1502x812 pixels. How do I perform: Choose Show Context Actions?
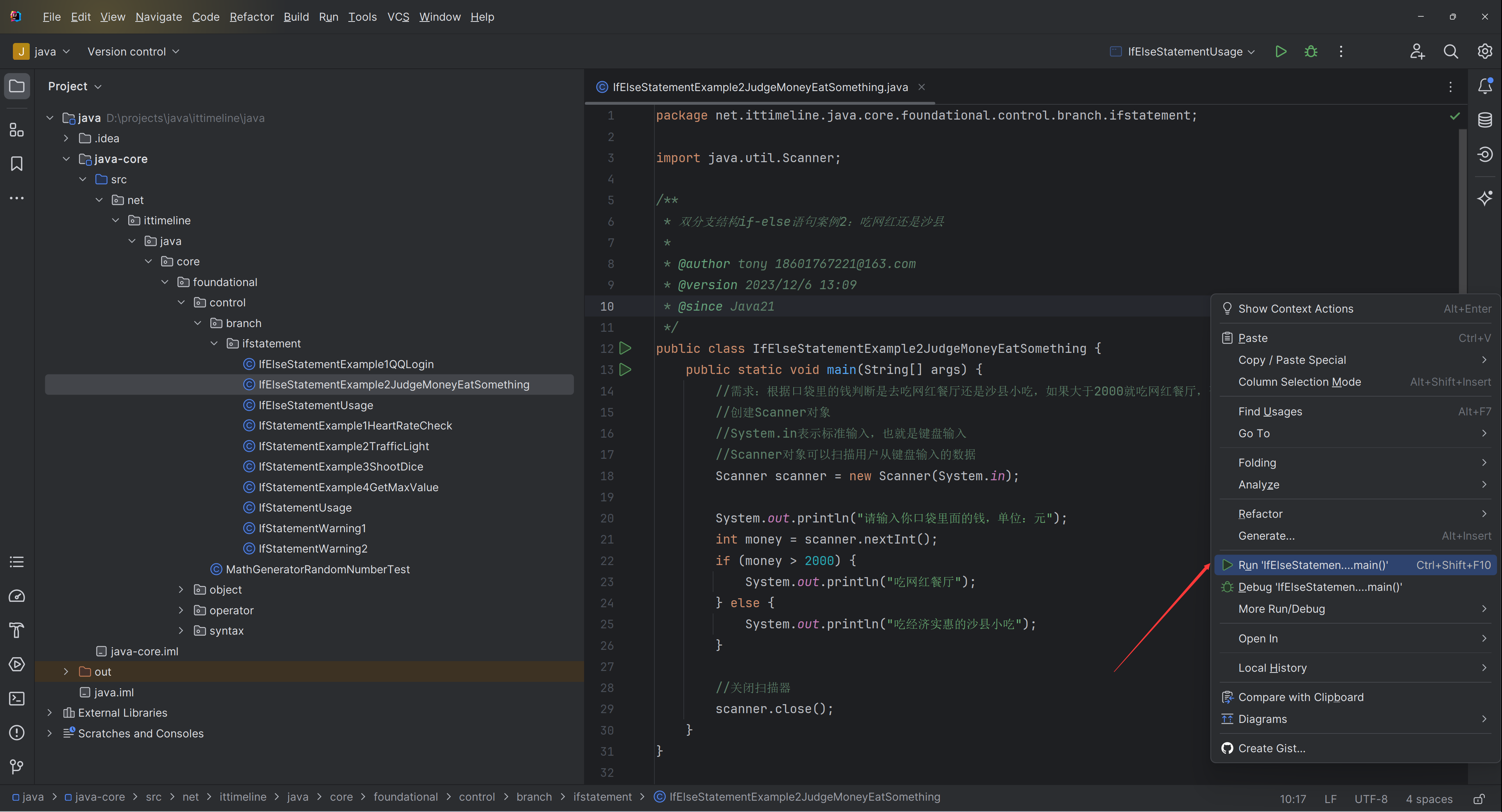point(1356,309)
